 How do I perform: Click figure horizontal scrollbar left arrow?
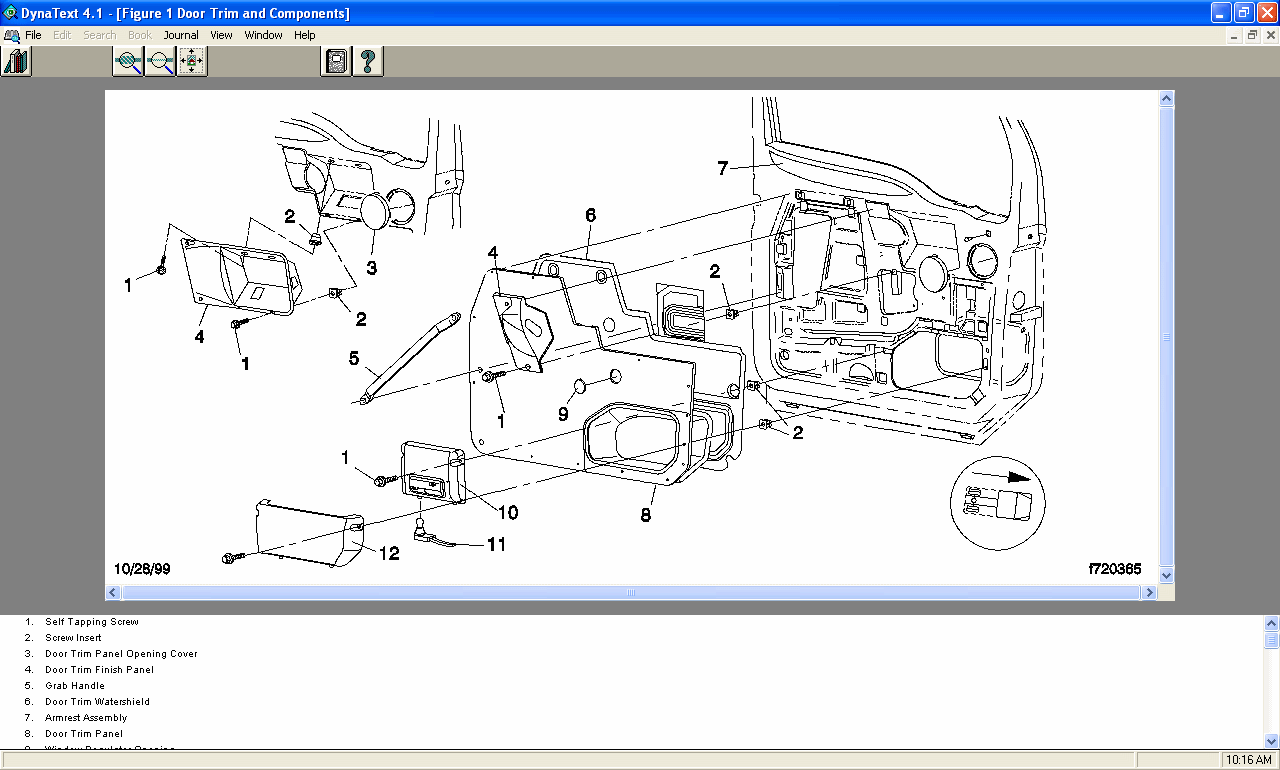point(113,593)
